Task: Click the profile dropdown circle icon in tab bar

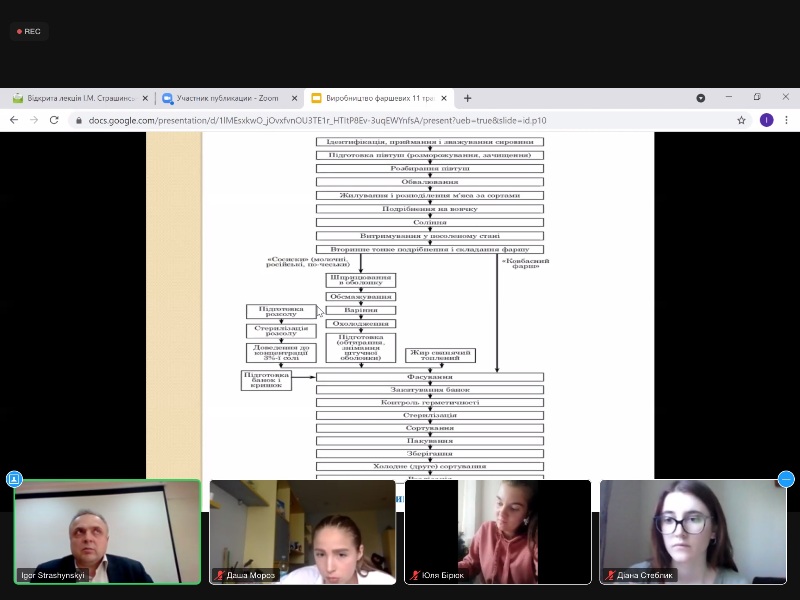Action: coord(701,98)
